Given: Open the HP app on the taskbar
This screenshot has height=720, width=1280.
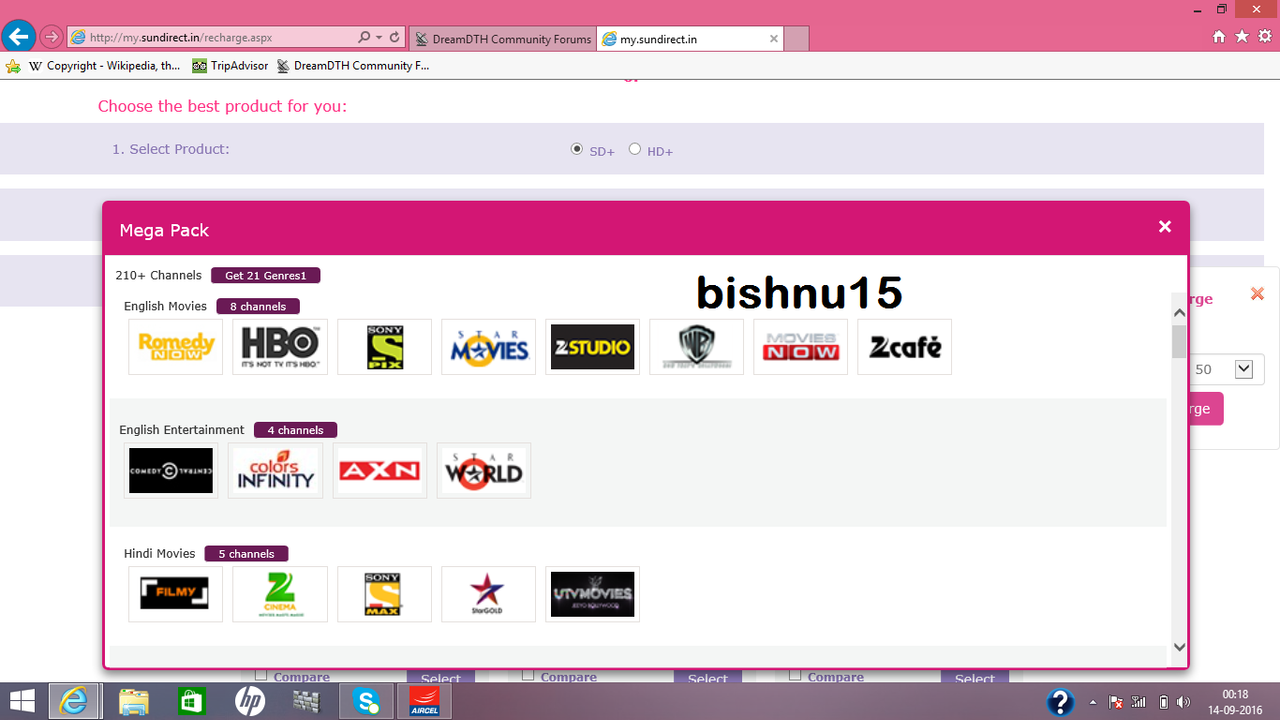Looking at the screenshot, I should [x=250, y=701].
